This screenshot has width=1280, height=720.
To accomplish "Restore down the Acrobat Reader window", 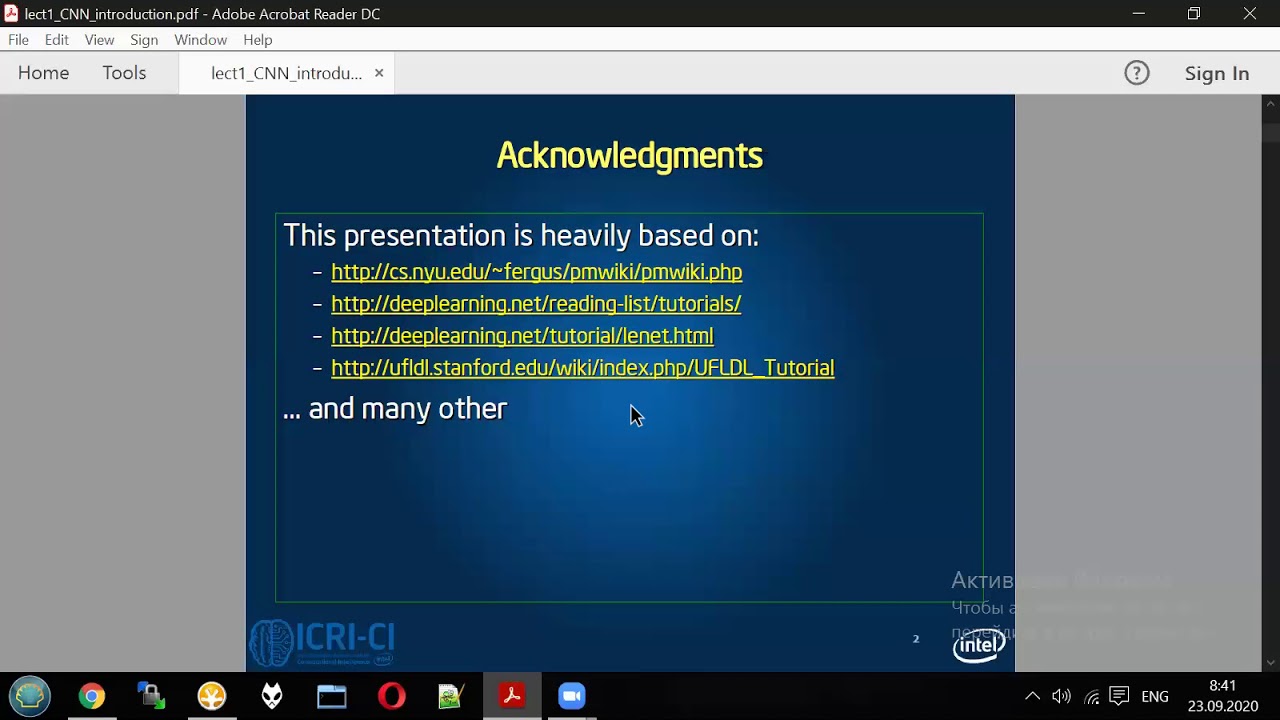I will click(1194, 14).
